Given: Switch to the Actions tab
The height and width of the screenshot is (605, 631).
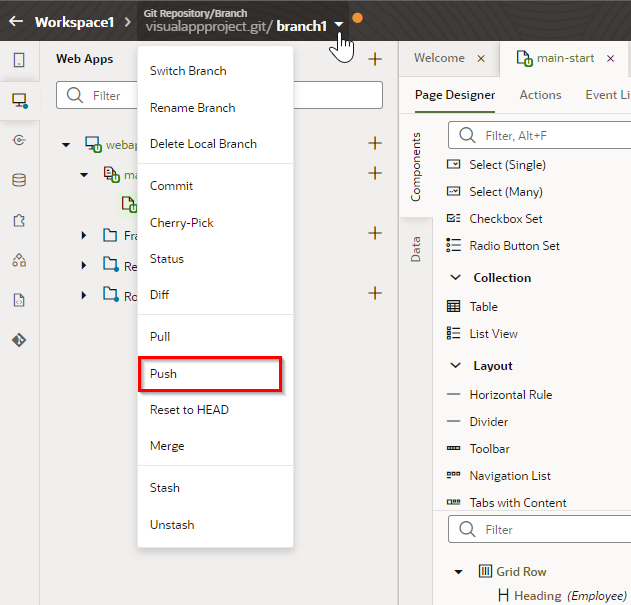Looking at the screenshot, I should [540, 95].
